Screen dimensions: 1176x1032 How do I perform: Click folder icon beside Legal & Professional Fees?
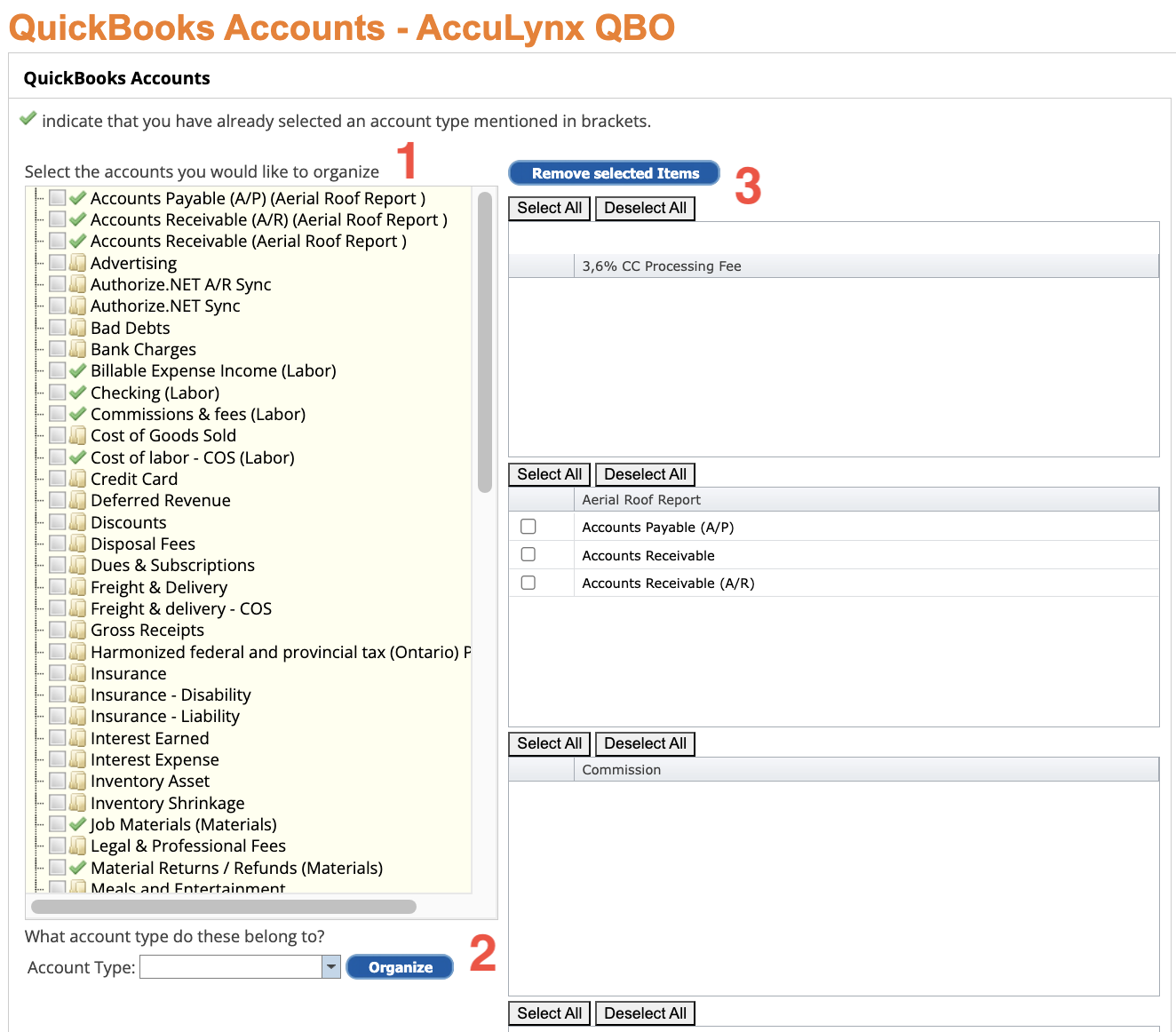click(x=78, y=845)
